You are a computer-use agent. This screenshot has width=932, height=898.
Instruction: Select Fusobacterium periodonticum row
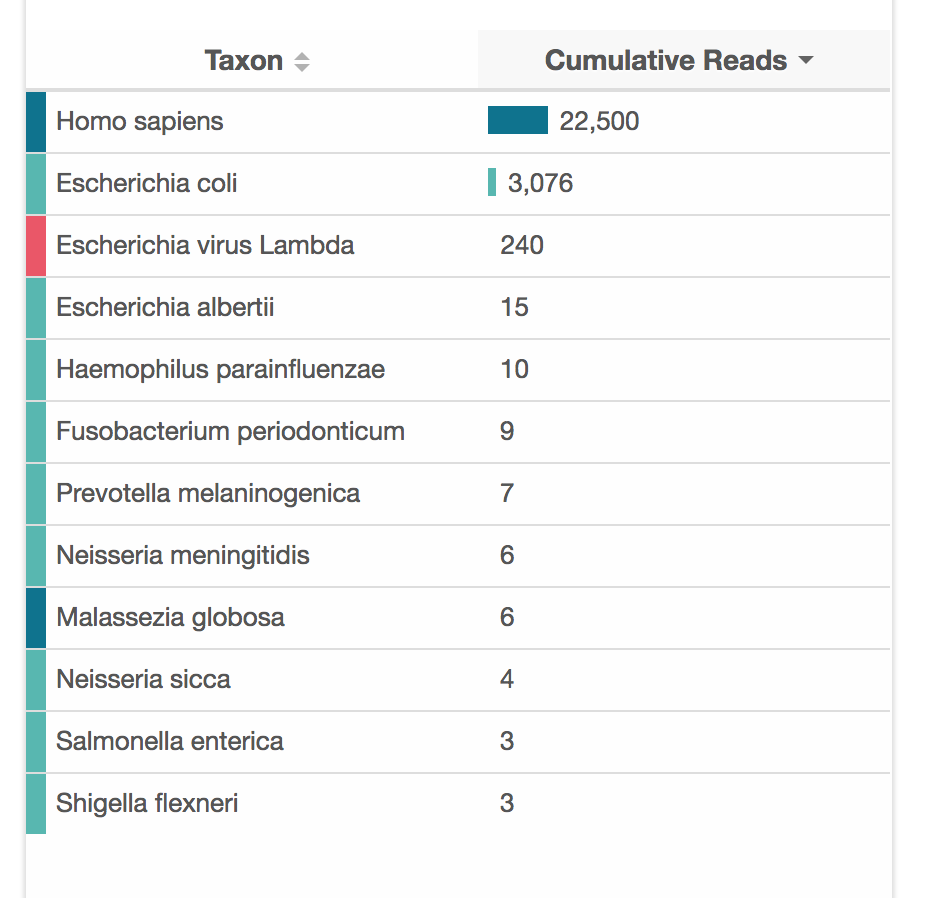point(230,432)
